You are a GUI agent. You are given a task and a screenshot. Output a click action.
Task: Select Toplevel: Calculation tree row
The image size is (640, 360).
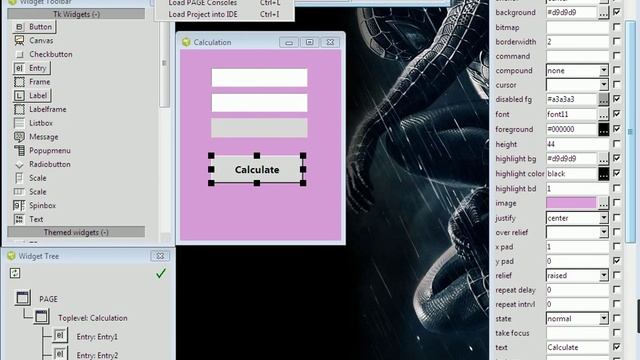[x=93, y=318]
